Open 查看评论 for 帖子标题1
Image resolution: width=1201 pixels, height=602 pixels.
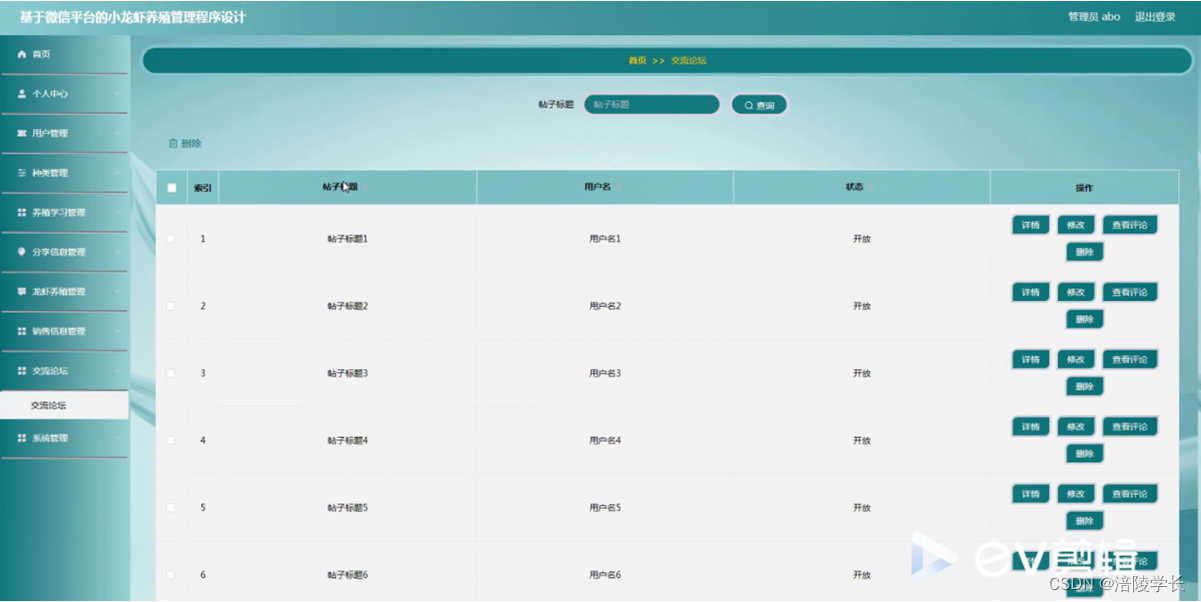tap(1130, 225)
